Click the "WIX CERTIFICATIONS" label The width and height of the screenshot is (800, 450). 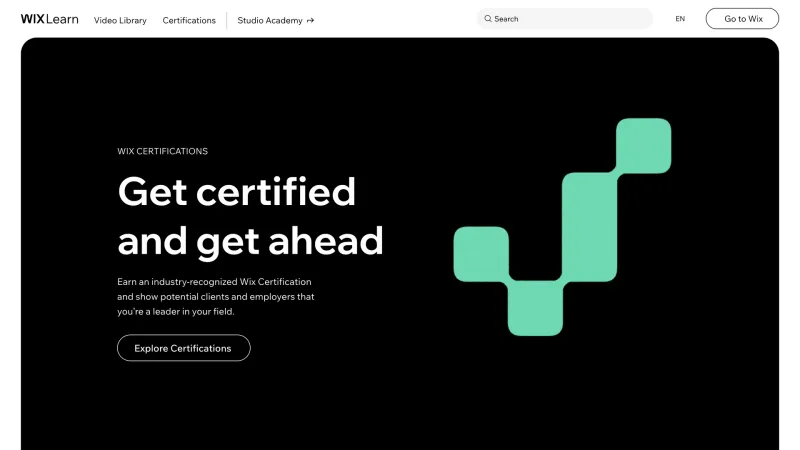(x=162, y=152)
